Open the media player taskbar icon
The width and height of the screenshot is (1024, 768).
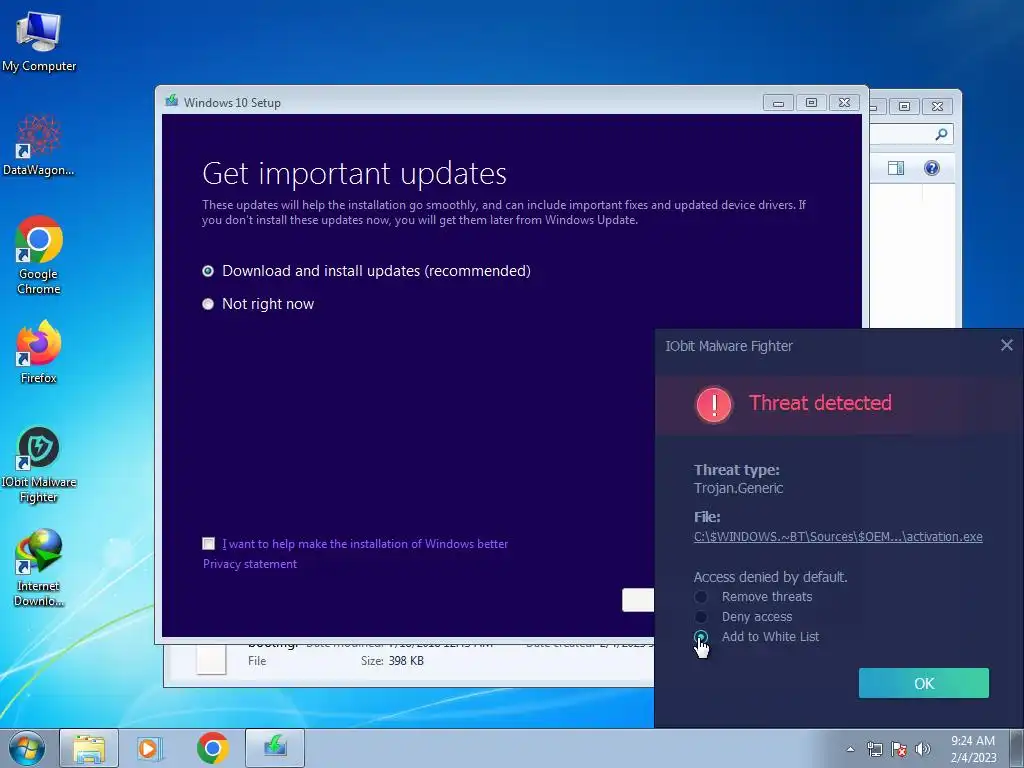coord(150,748)
